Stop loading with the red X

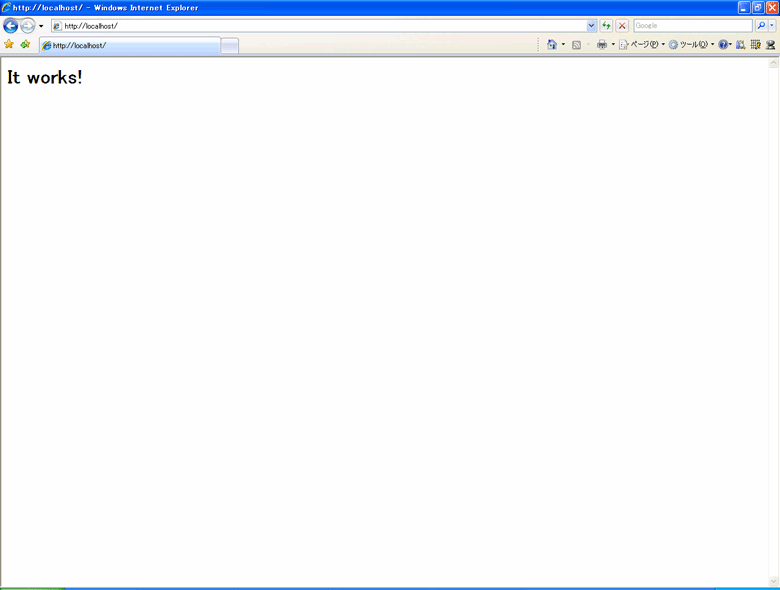[622, 26]
